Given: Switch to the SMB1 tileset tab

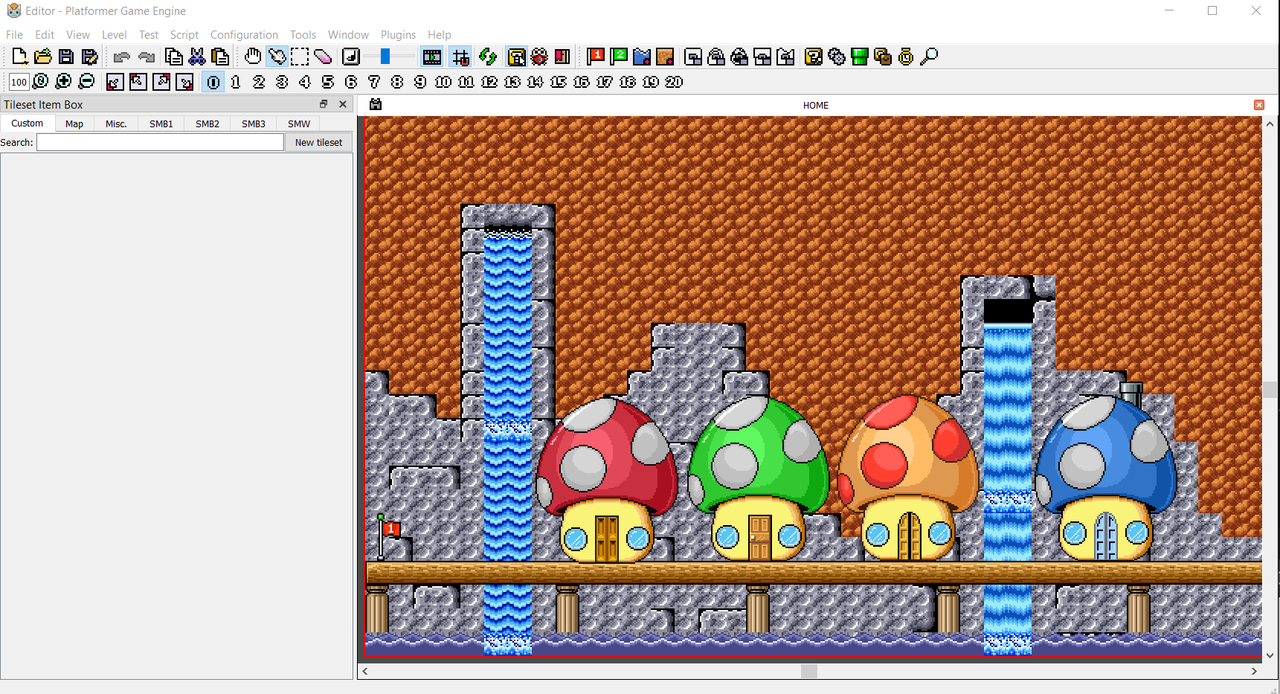Looking at the screenshot, I should 161,124.
